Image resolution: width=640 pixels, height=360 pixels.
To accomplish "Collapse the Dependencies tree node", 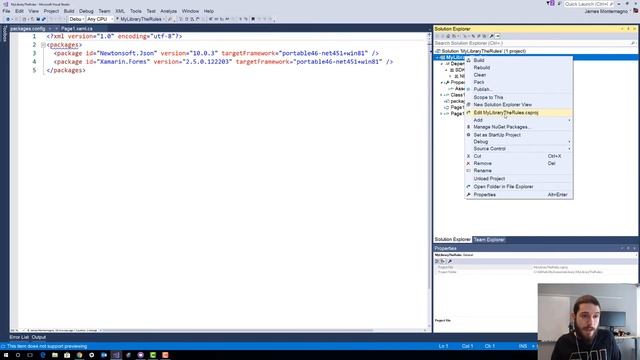I will tap(442, 64).
